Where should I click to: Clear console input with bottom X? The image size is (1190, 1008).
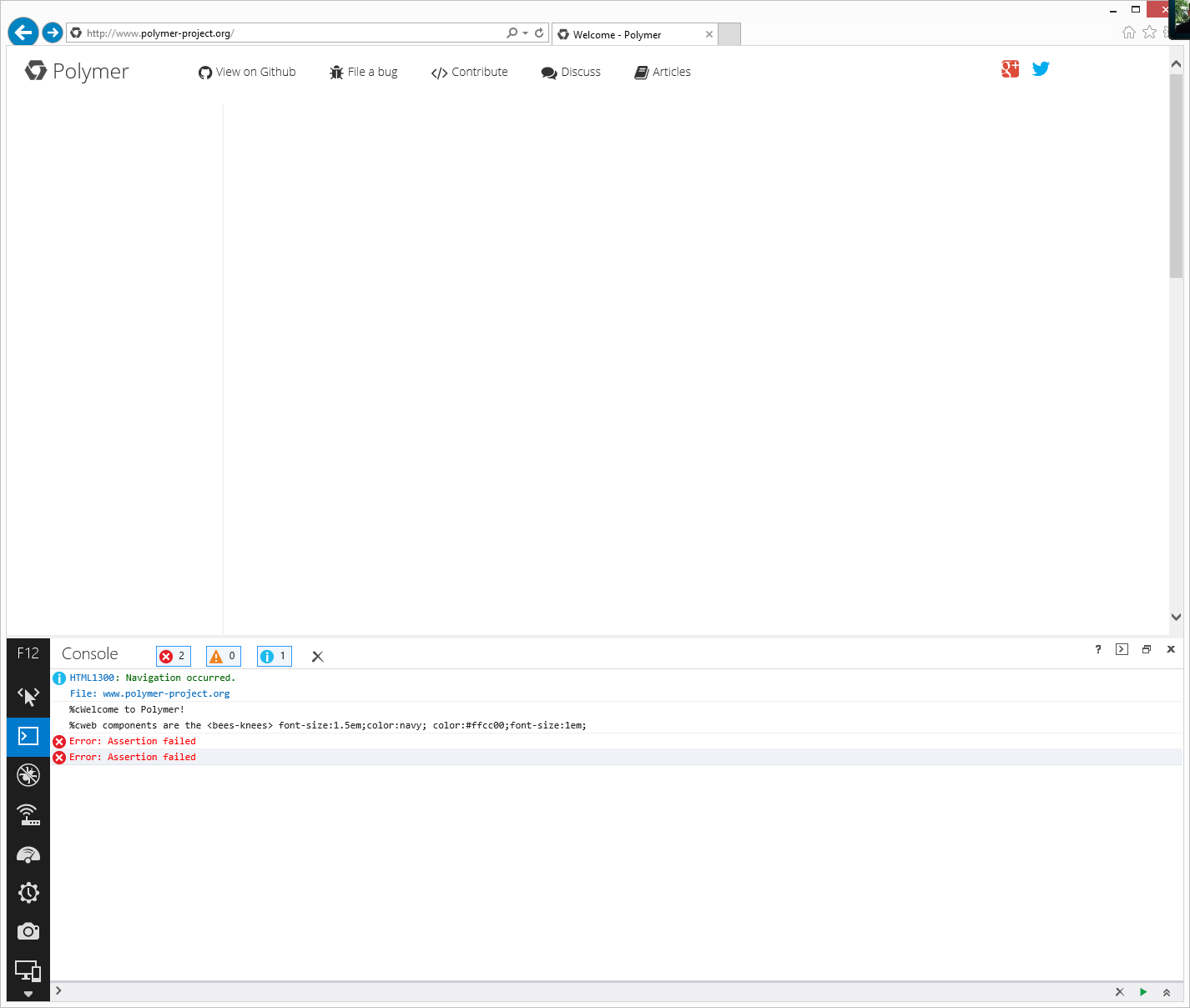(x=1120, y=992)
